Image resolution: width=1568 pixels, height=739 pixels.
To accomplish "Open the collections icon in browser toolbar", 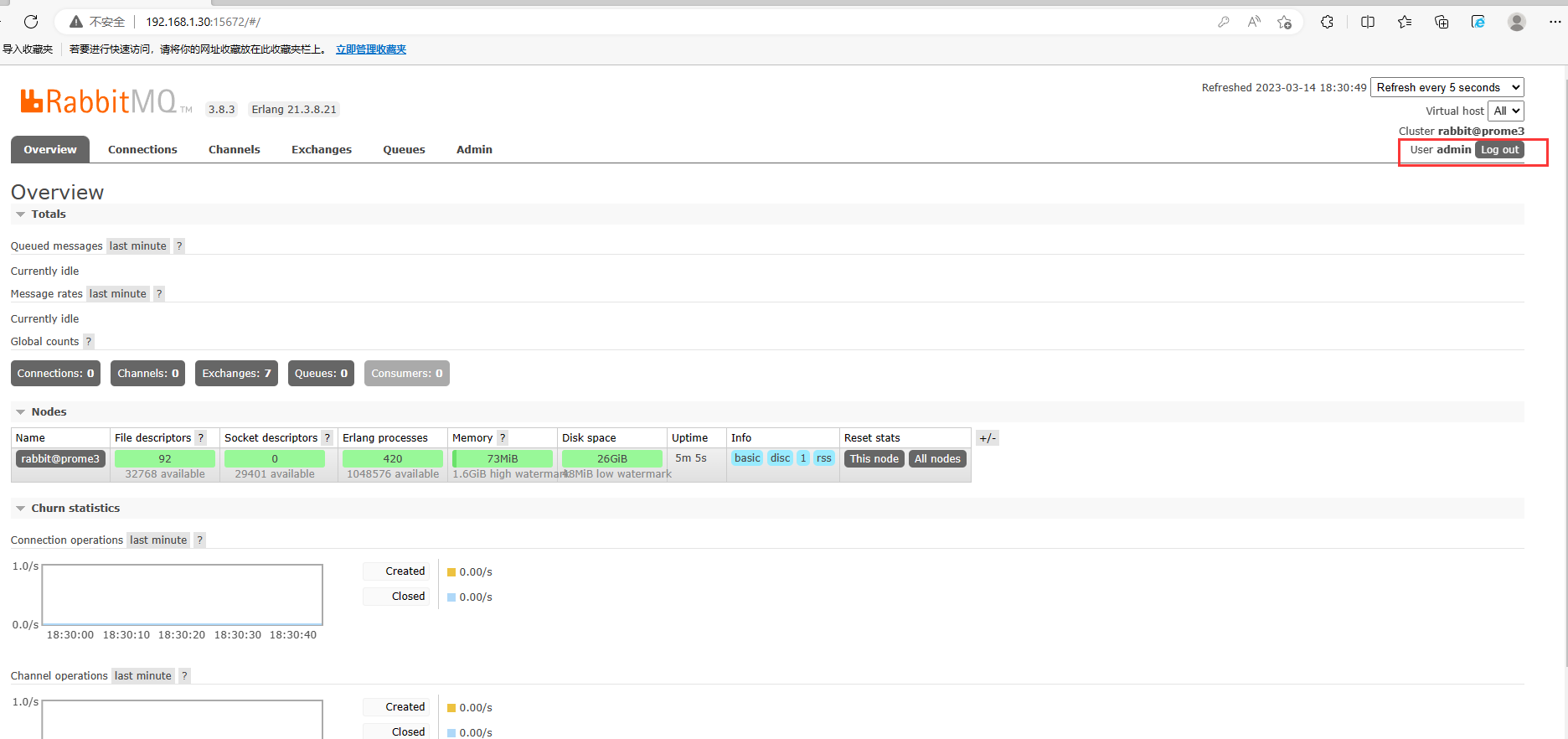I will (1442, 22).
